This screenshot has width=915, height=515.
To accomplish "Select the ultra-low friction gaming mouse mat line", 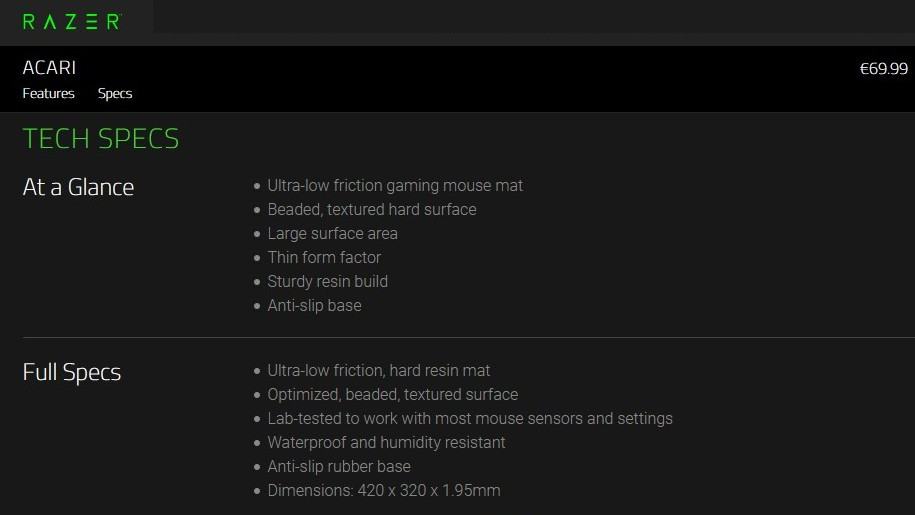I will (395, 186).
